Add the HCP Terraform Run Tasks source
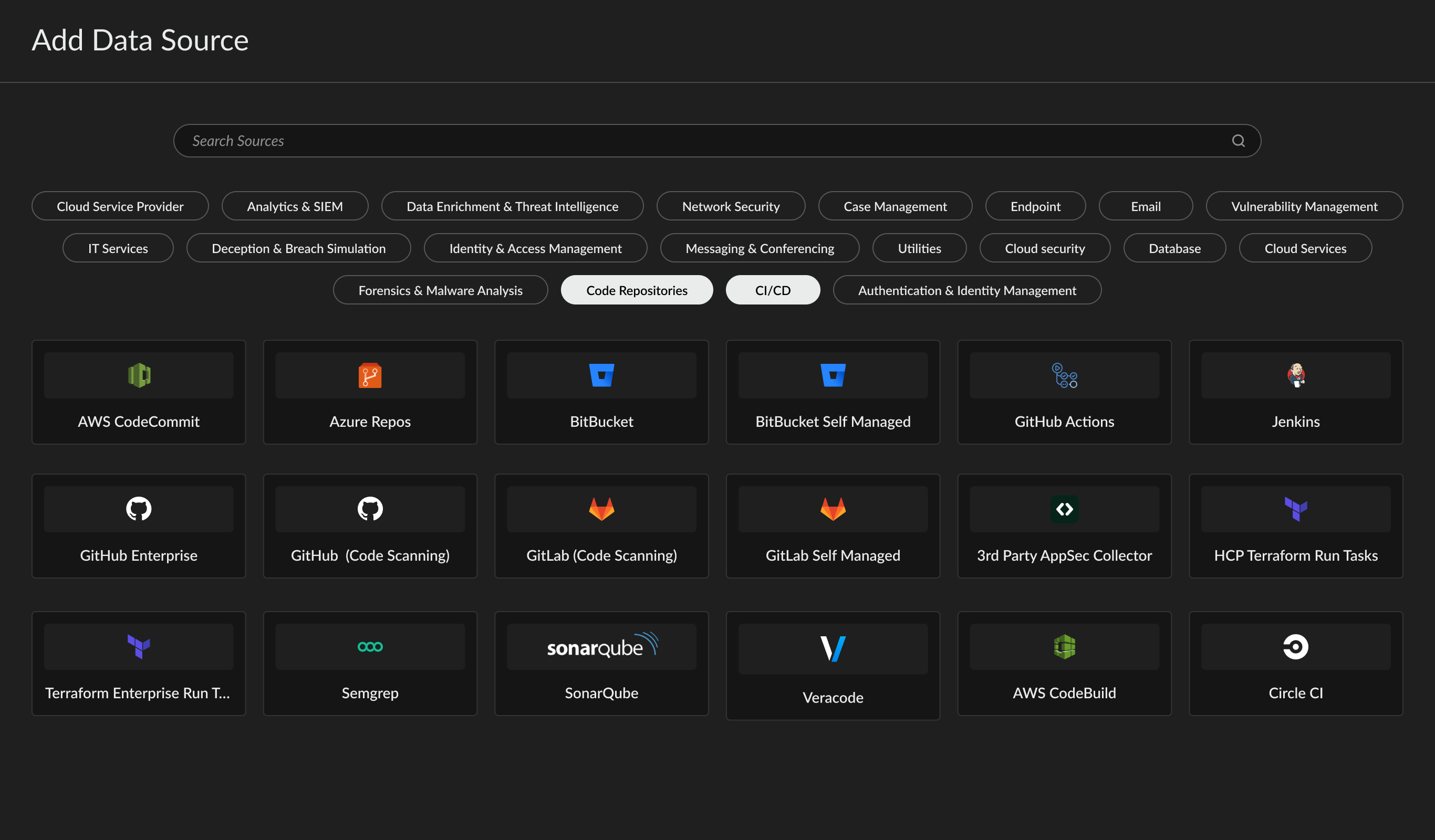This screenshot has height=840, width=1435. click(x=1295, y=526)
